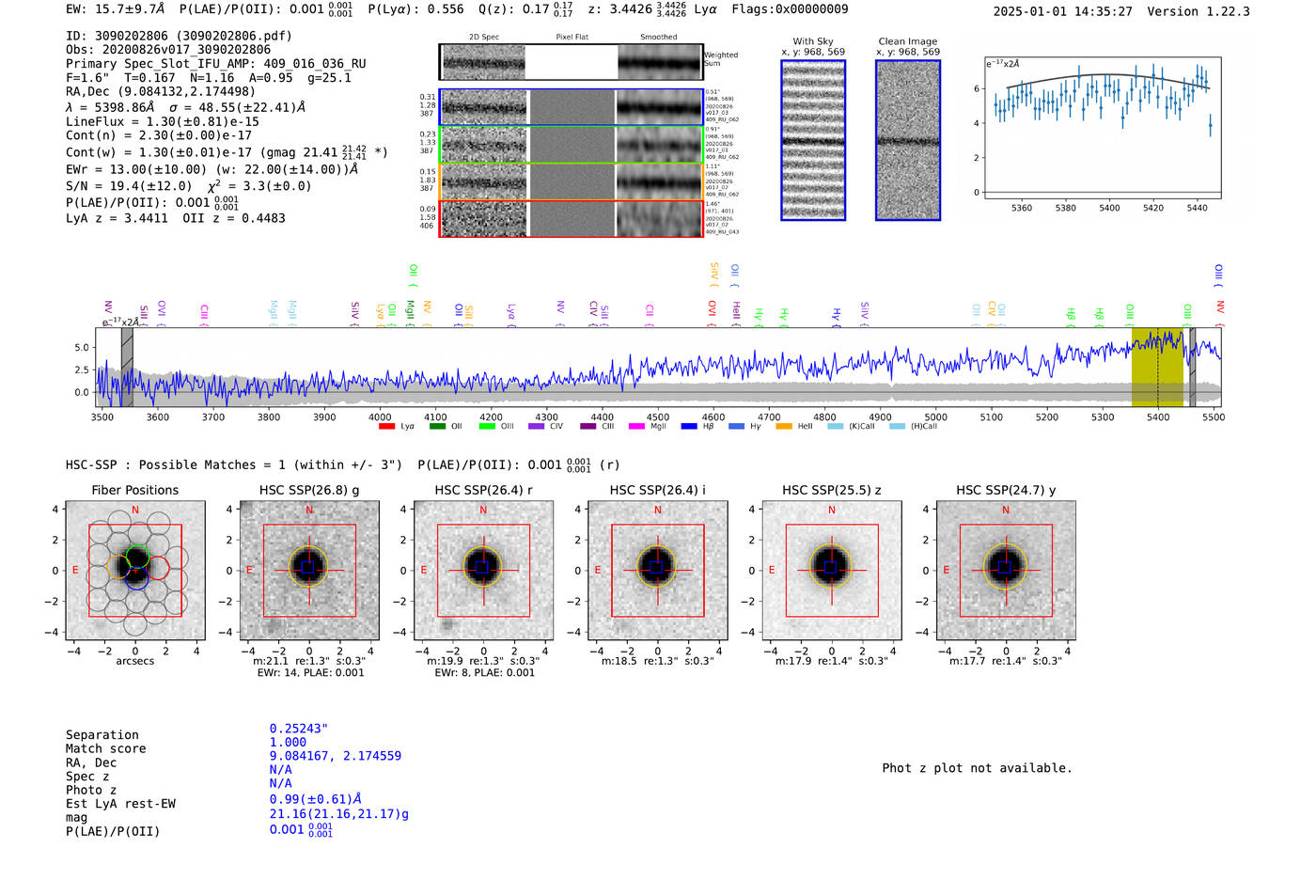
Task: Open the Clean Image cutout
Action: pos(908,140)
